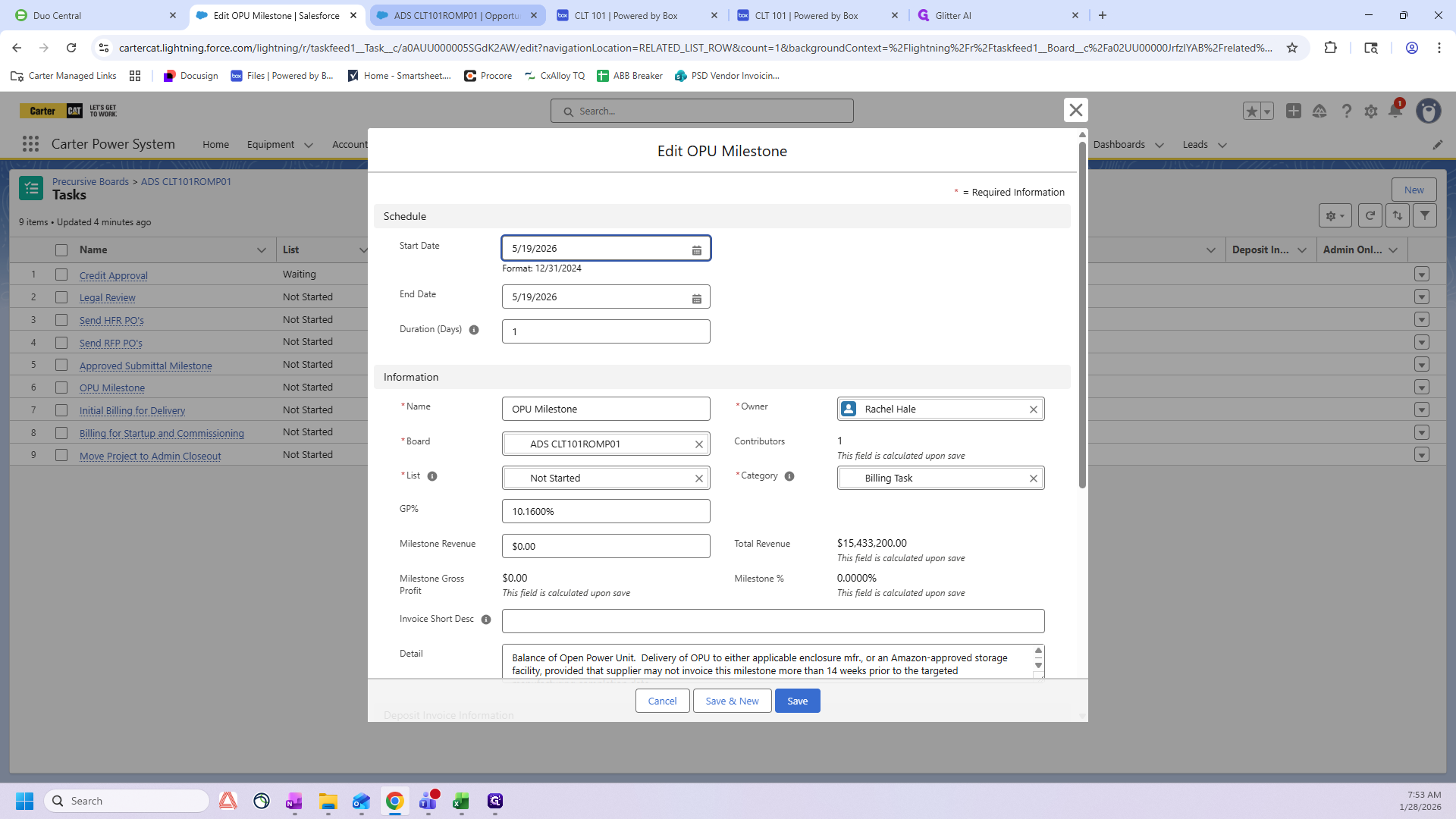Expand the Leads navigation dropdown

(1222, 145)
